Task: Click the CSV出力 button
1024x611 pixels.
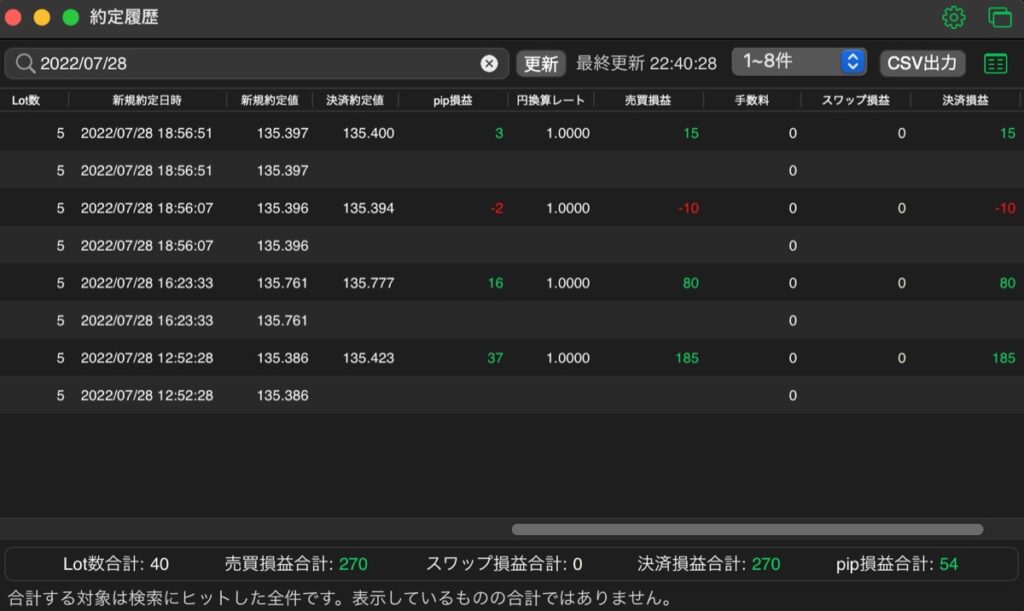Action: pyautogui.click(x=921, y=63)
